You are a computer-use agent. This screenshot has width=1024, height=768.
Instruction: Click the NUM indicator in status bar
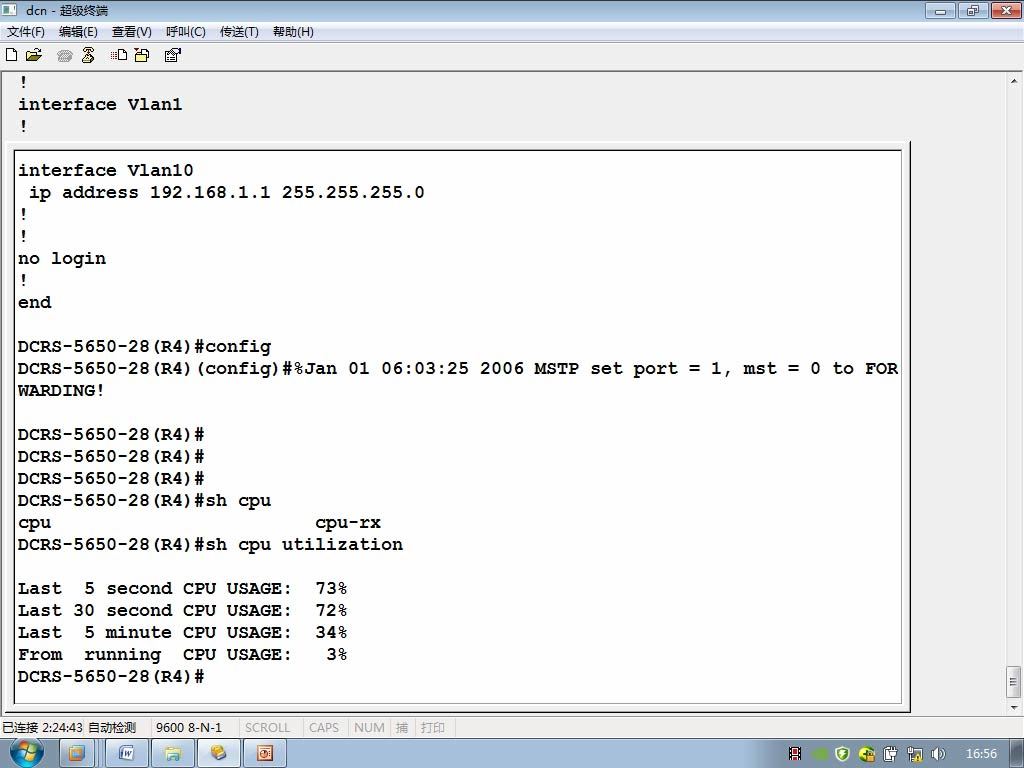tap(369, 728)
